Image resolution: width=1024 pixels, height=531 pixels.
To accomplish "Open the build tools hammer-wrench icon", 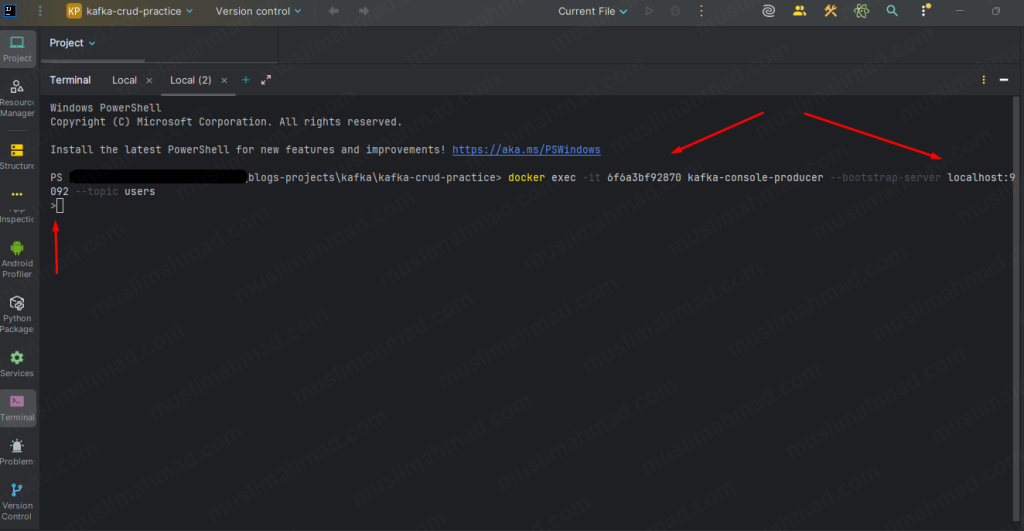I will [x=830, y=11].
